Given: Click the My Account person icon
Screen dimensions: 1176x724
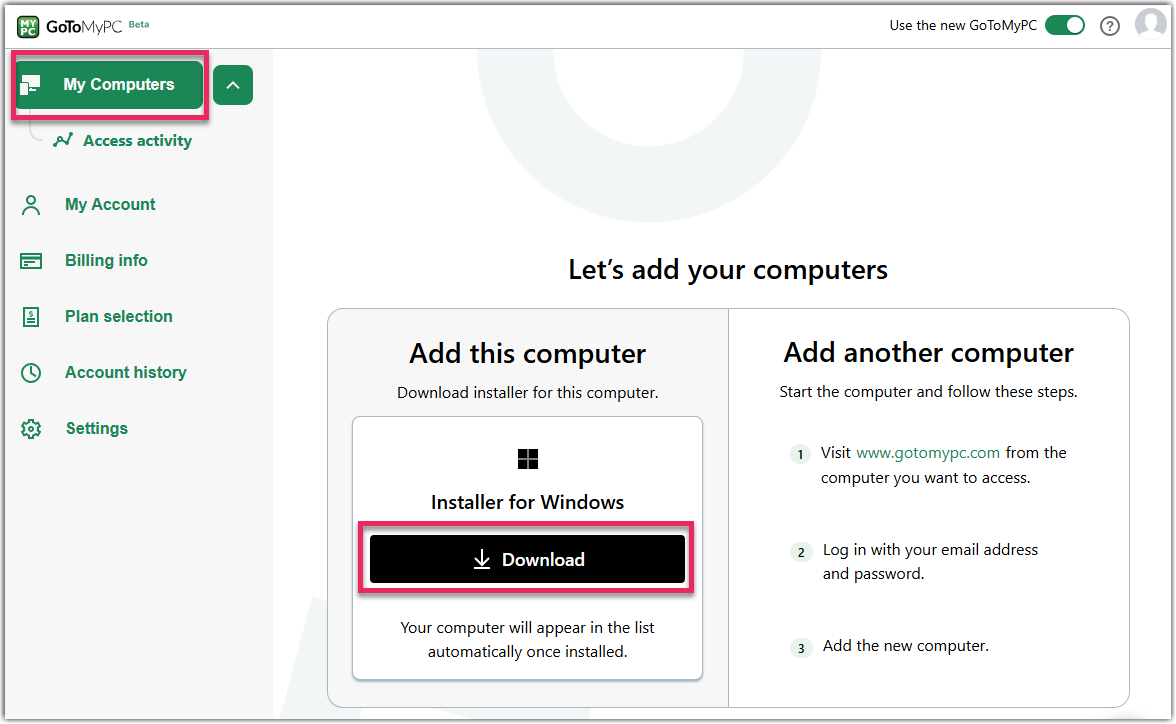Looking at the screenshot, I should (31, 205).
